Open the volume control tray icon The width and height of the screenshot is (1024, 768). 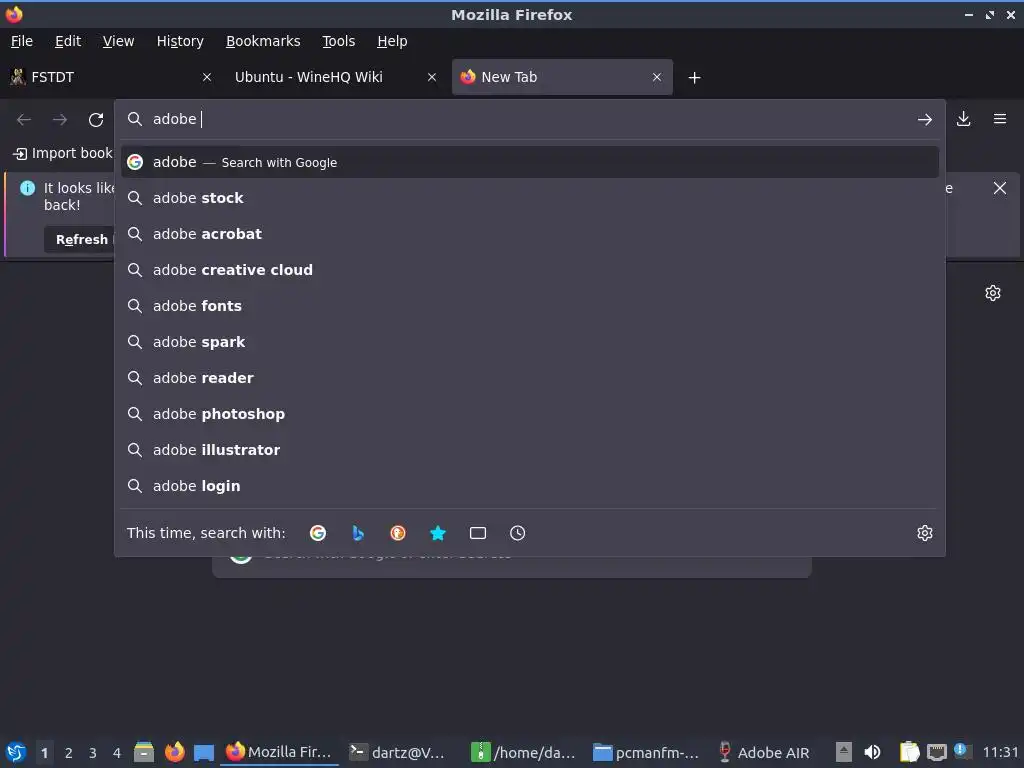(x=872, y=752)
